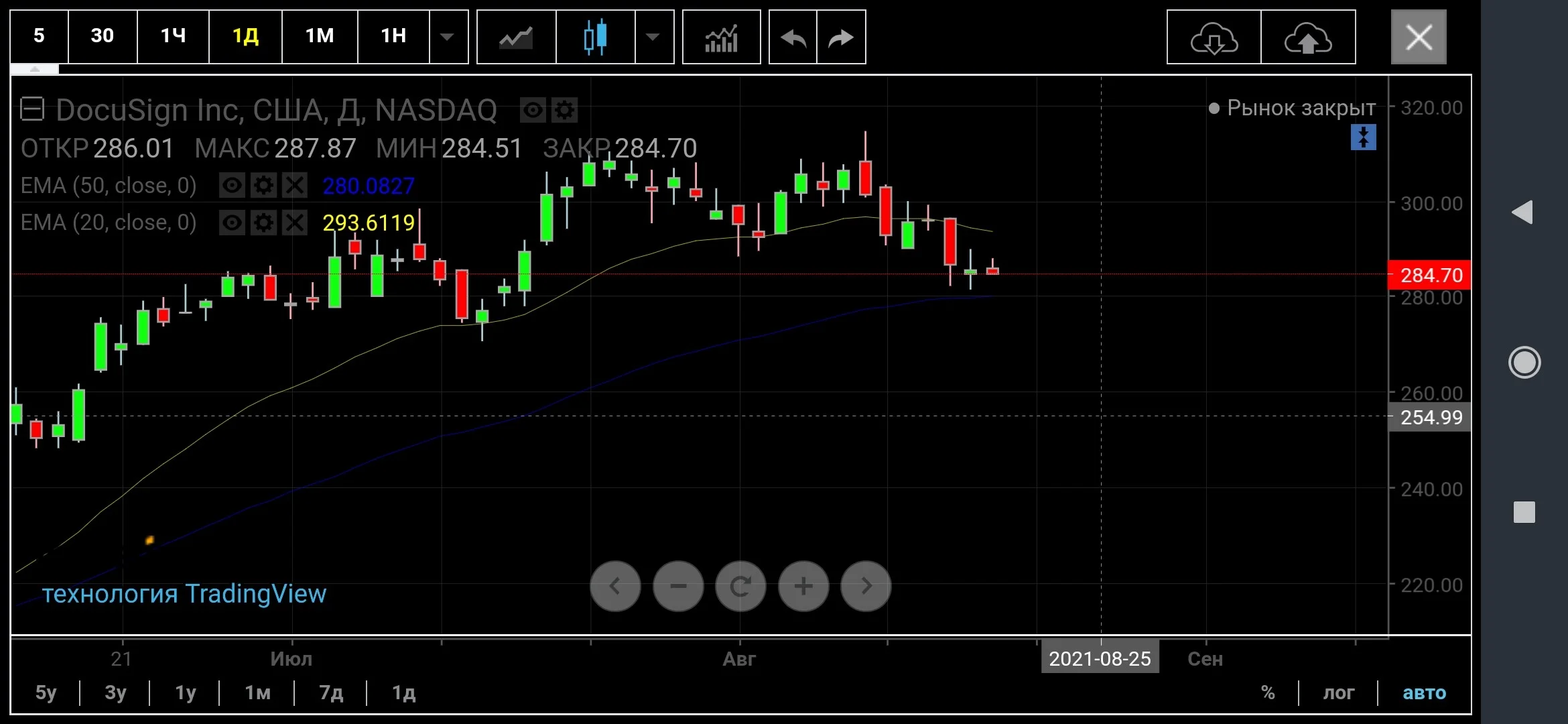Set range to 7д

pyautogui.click(x=331, y=692)
